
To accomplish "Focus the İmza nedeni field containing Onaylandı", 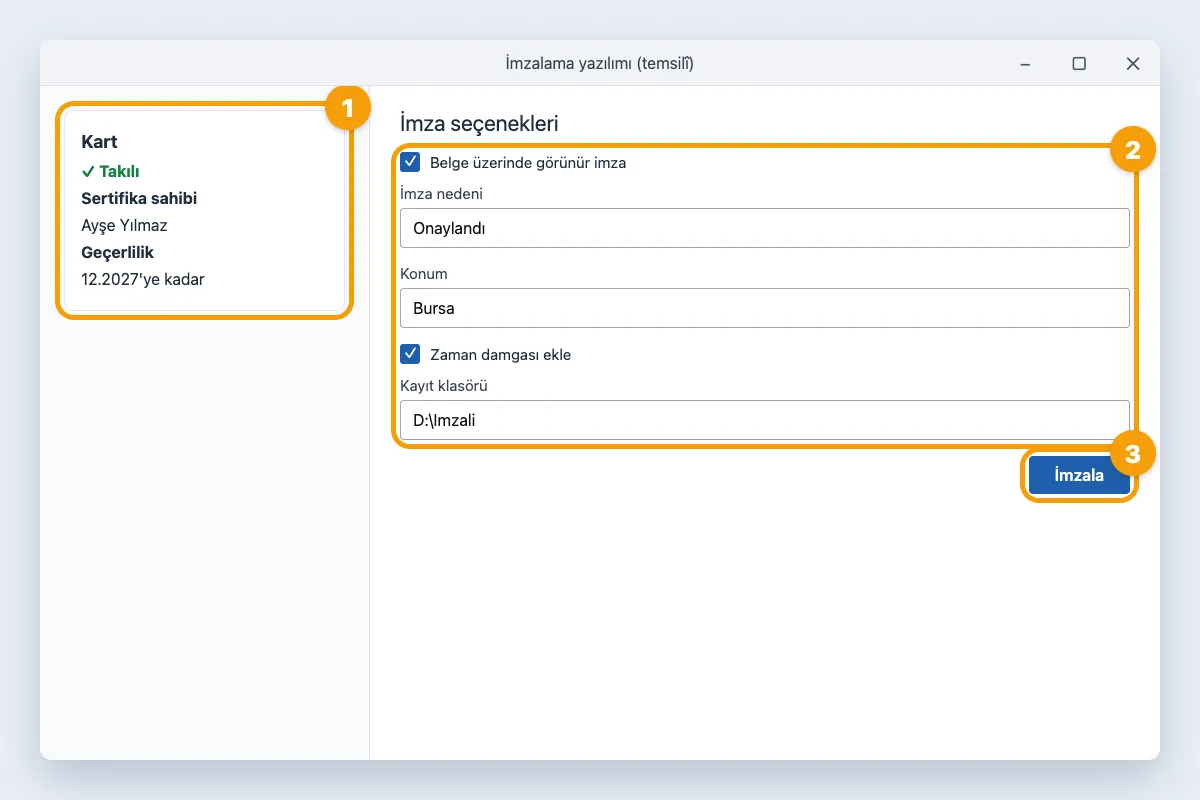I will [x=765, y=228].
